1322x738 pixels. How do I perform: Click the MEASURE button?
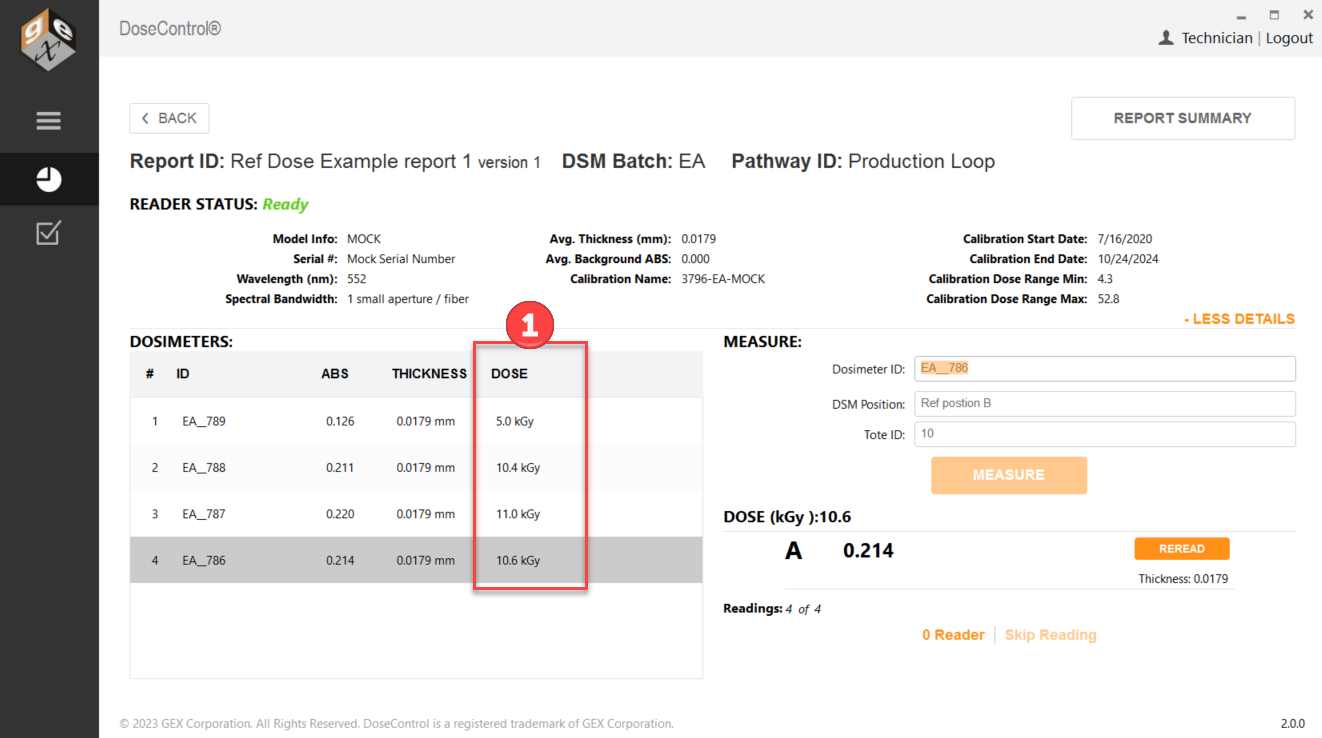pyautogui.click(x=1009, y=475)
